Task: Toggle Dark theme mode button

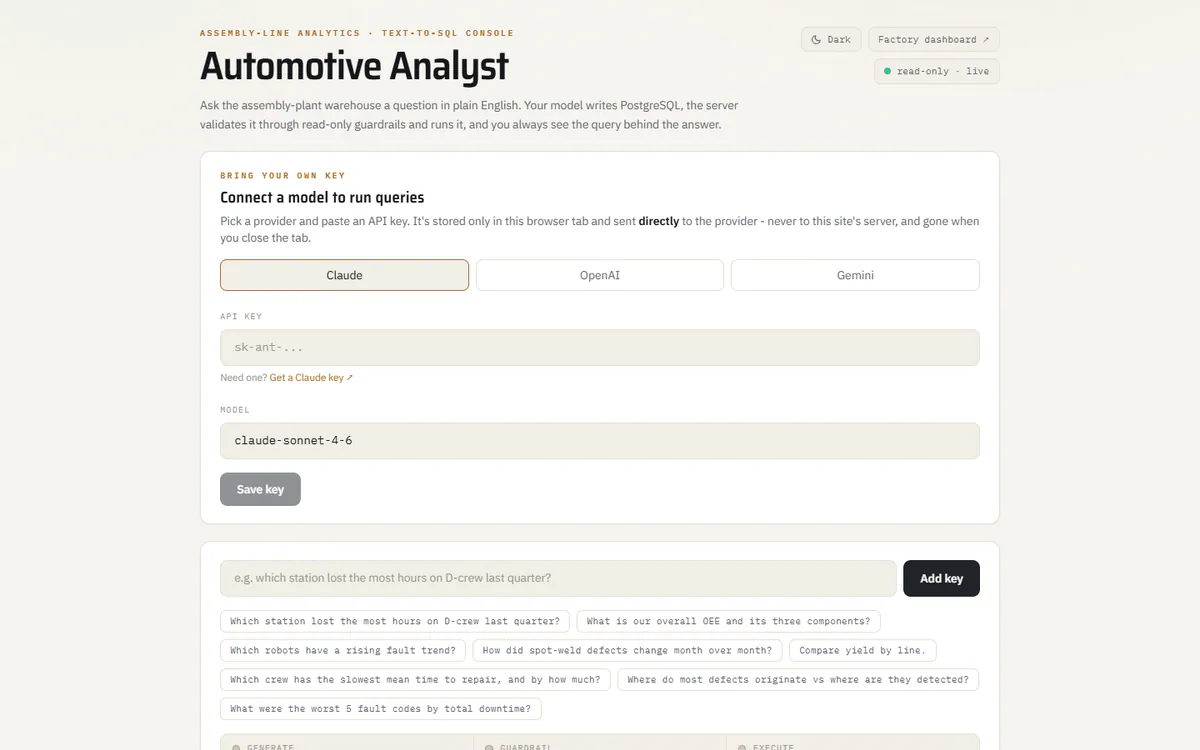Action: point(831,40)
